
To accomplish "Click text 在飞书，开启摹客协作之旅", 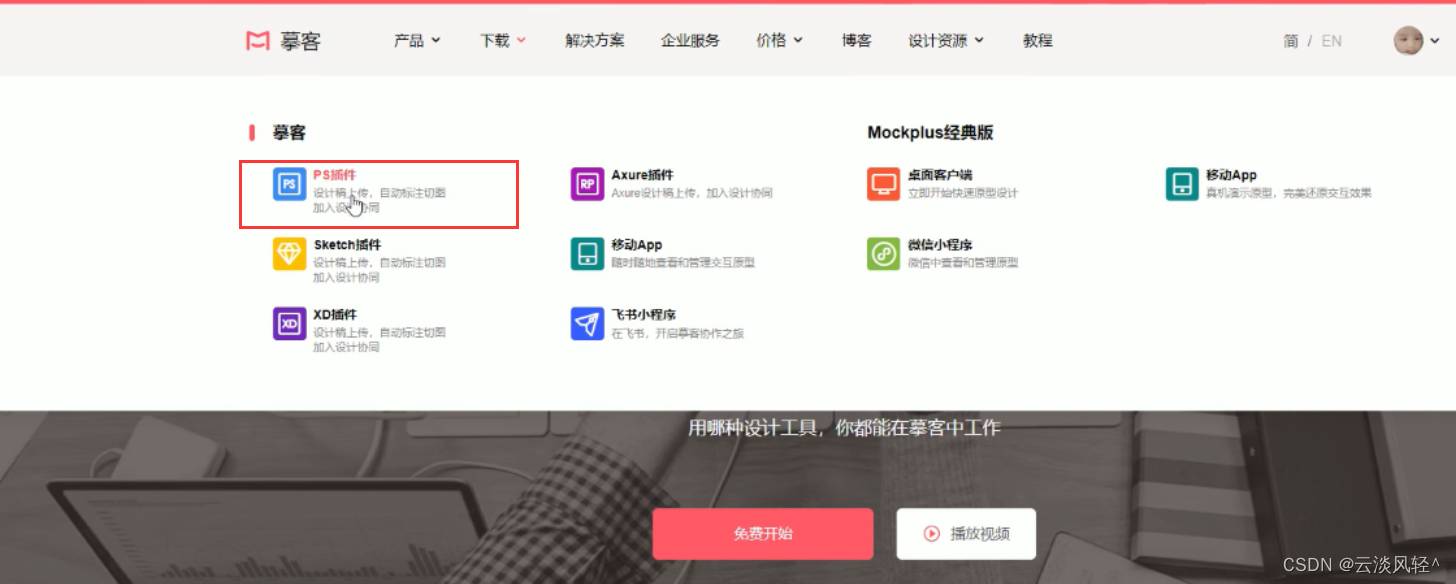I will pos(677,333).
